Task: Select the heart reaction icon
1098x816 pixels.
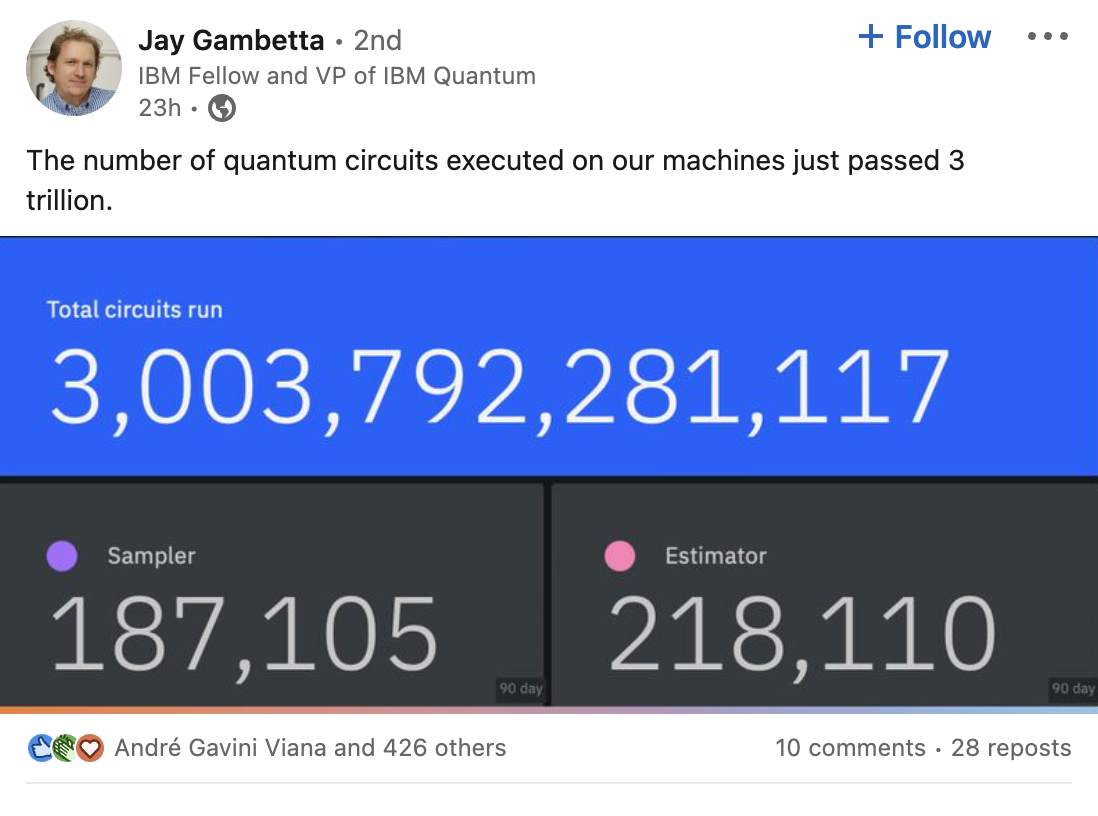Action: point(90,747)
